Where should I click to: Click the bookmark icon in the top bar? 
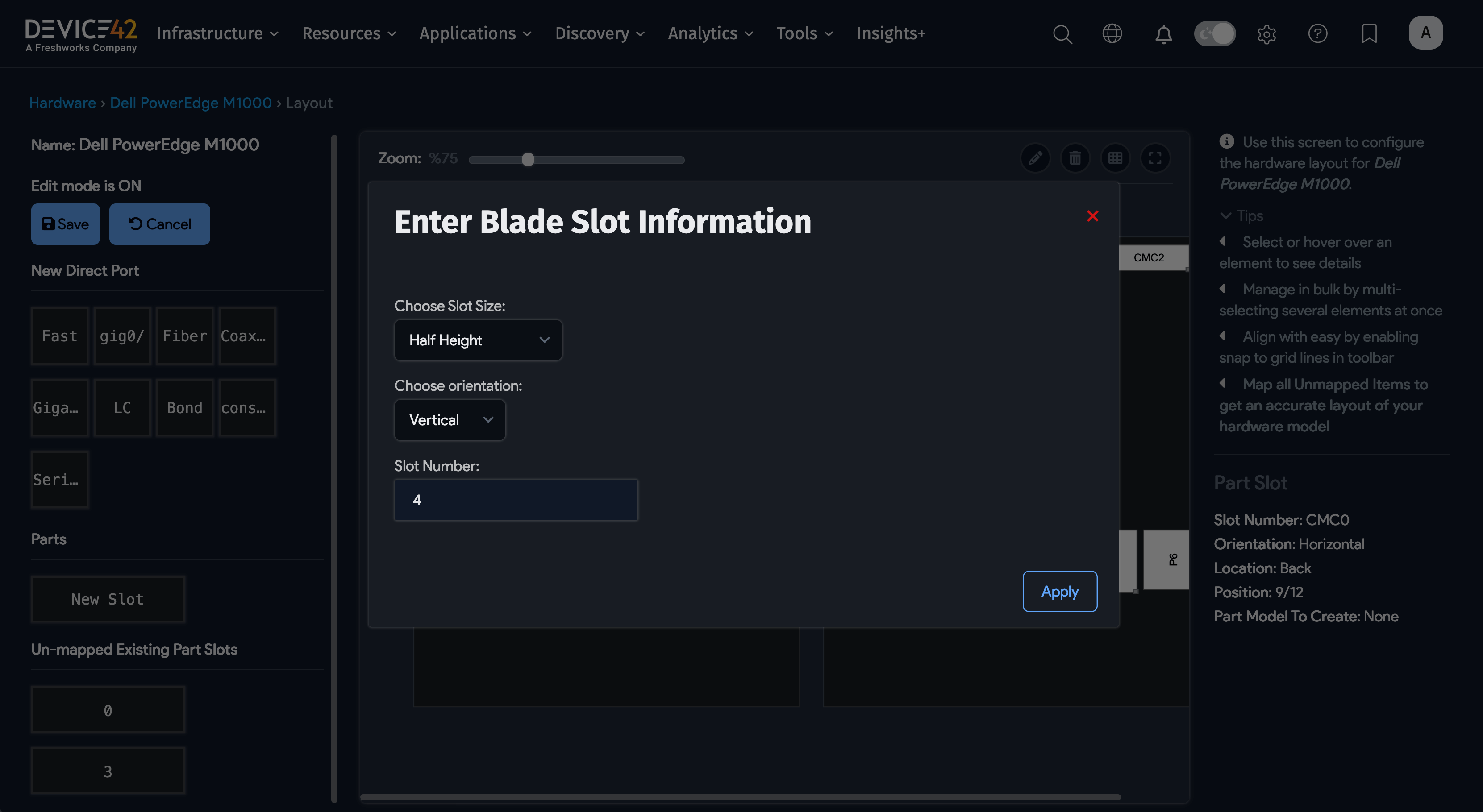(1370, 34)
